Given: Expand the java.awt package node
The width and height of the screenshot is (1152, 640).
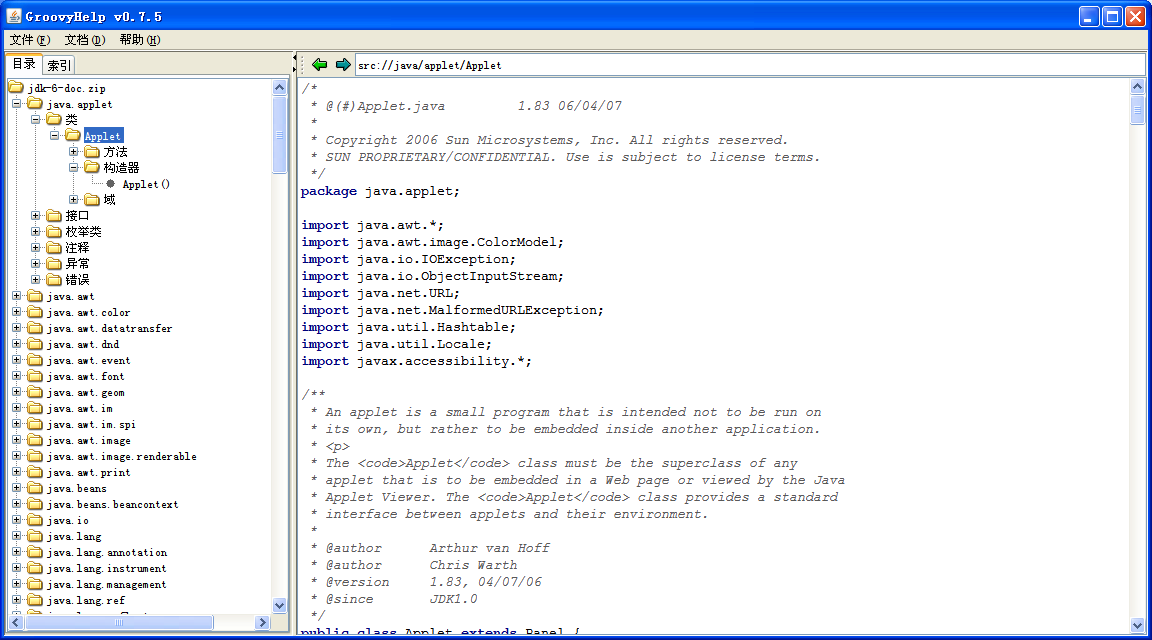Looking at the screenshot, I should [16, 296].
